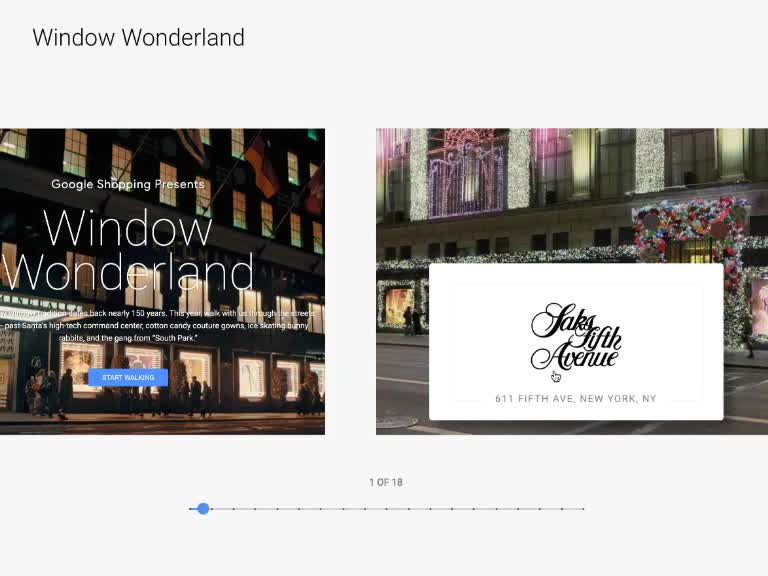Click the blue slider handle at position one
Screen dimensions: 768x576
point(203,508)
